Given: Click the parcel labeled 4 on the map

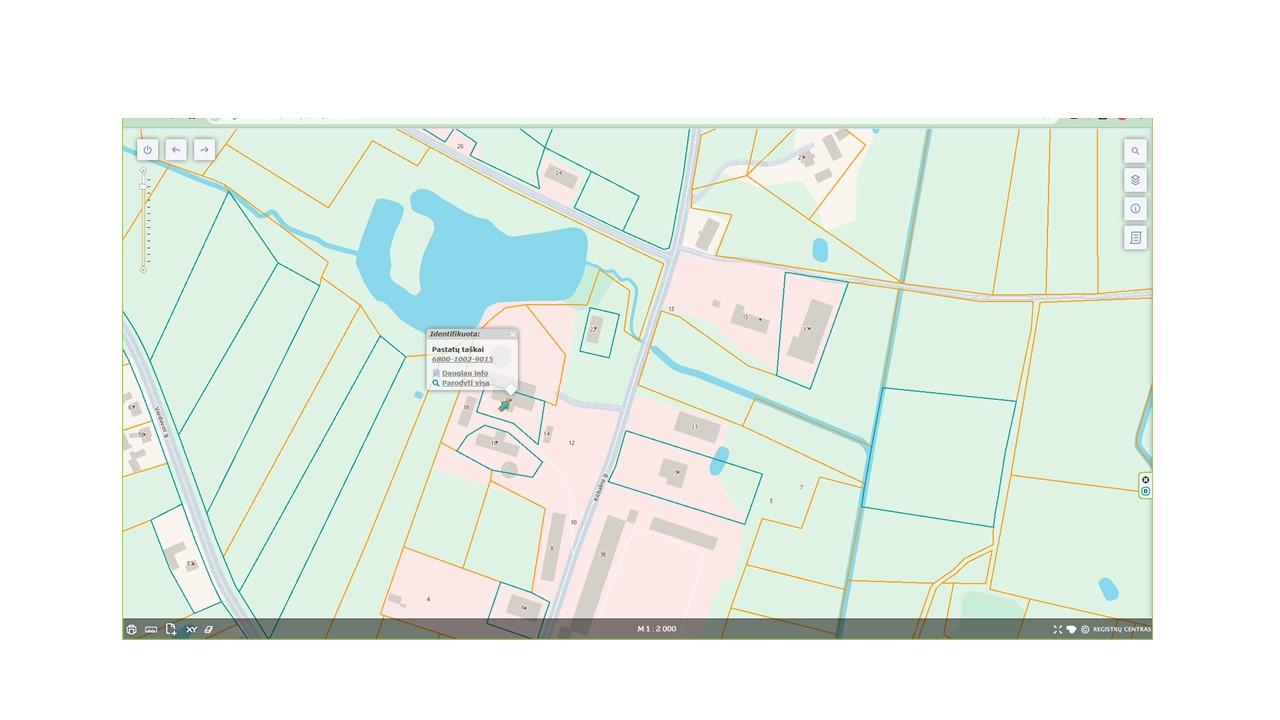Looking at the screenshot, I should click(428, 599).
